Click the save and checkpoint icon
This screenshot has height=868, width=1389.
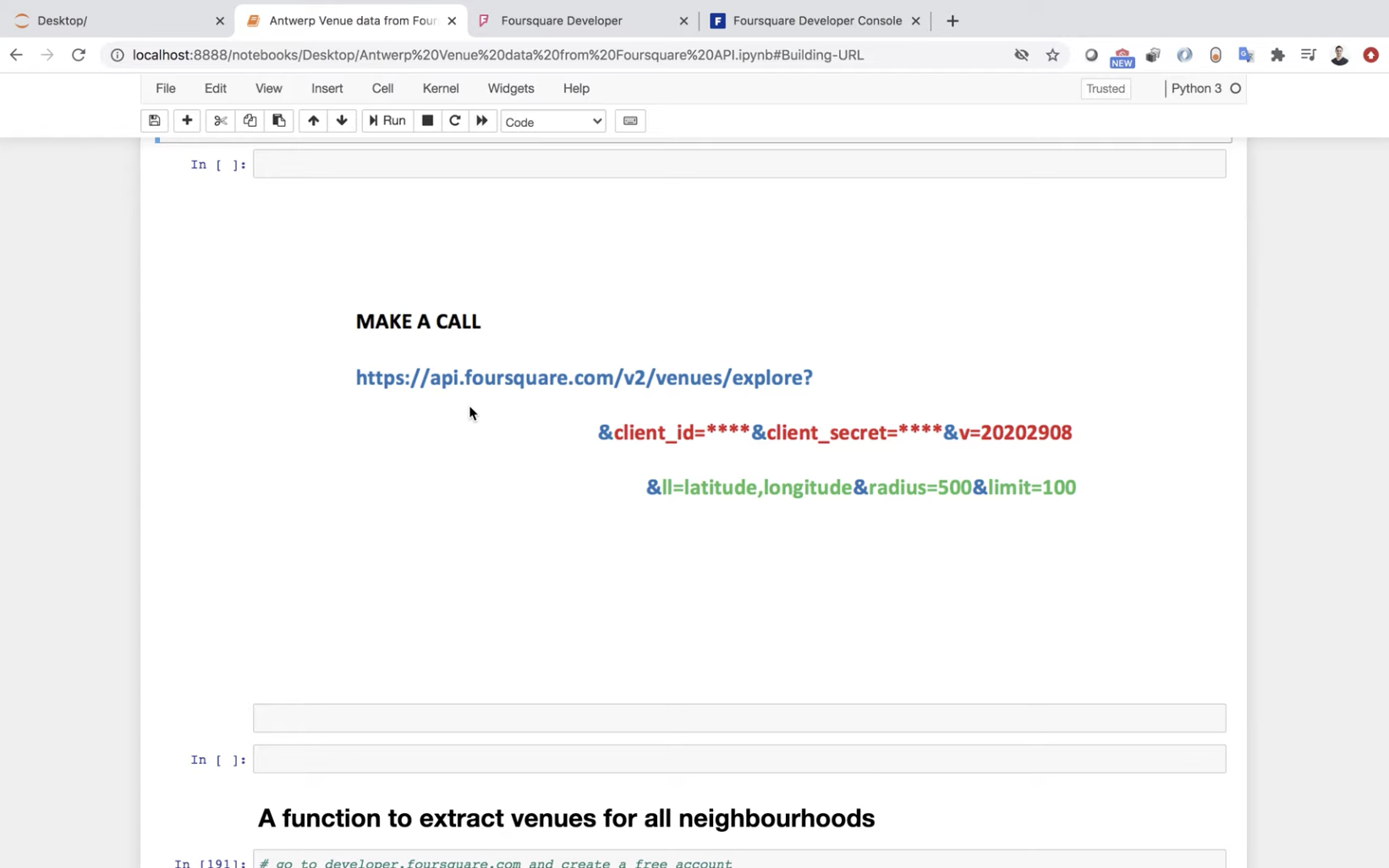tap(154, 121)
